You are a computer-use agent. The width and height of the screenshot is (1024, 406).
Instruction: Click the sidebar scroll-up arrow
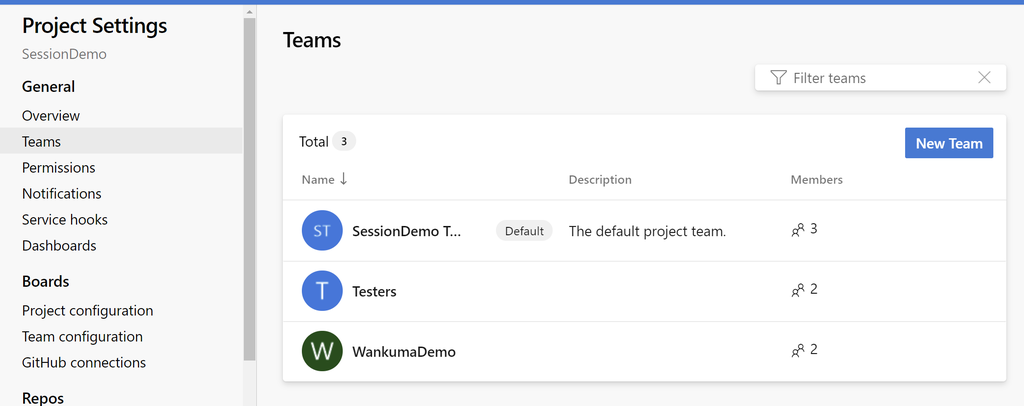(249, 12)
